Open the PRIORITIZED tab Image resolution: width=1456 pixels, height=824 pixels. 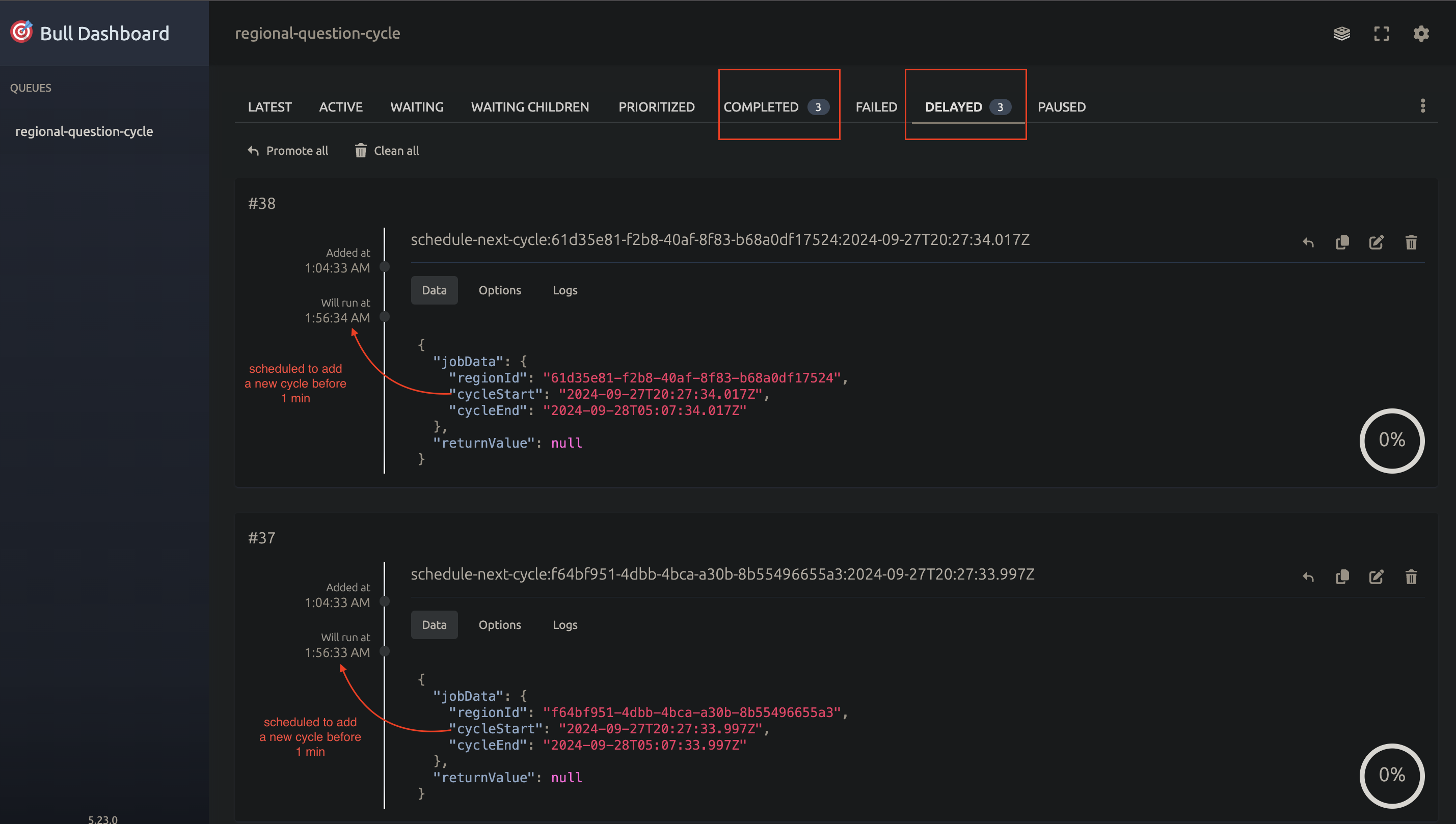point(656,107)
